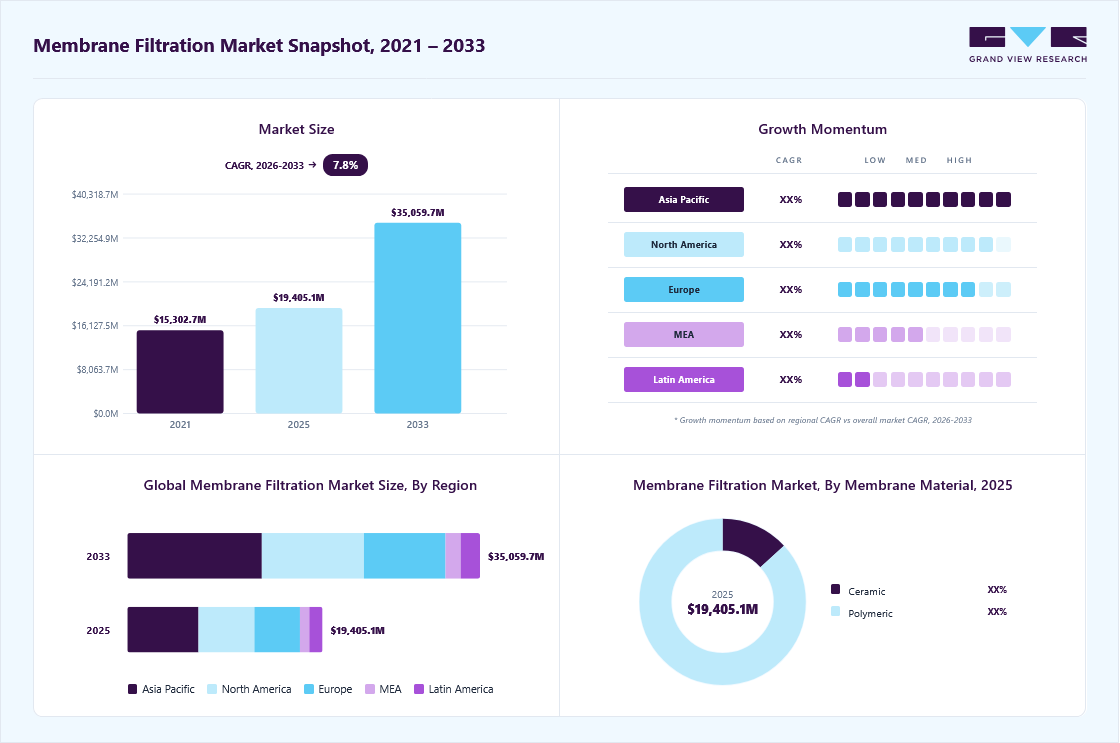This screenshot has height=743, width=1120.
Task: Click the Asia Pacific region label in Growth Momentum
Action: pos(684,199)
